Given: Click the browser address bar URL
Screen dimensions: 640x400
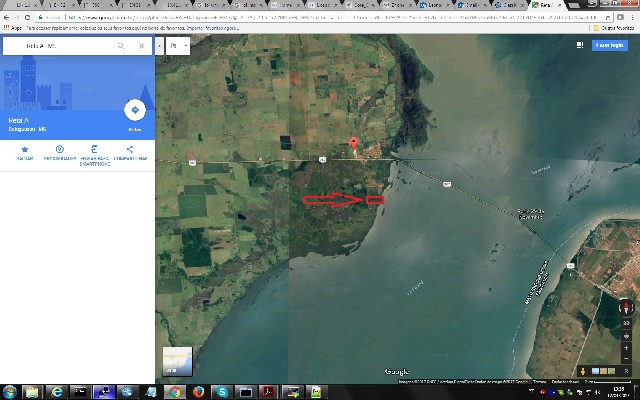Looking at the screenshot, I should 331,18.
